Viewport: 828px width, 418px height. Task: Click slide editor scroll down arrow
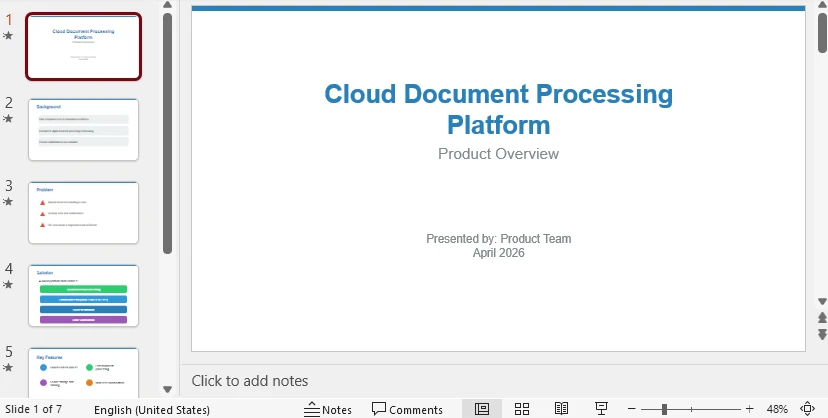click(822, 301)
